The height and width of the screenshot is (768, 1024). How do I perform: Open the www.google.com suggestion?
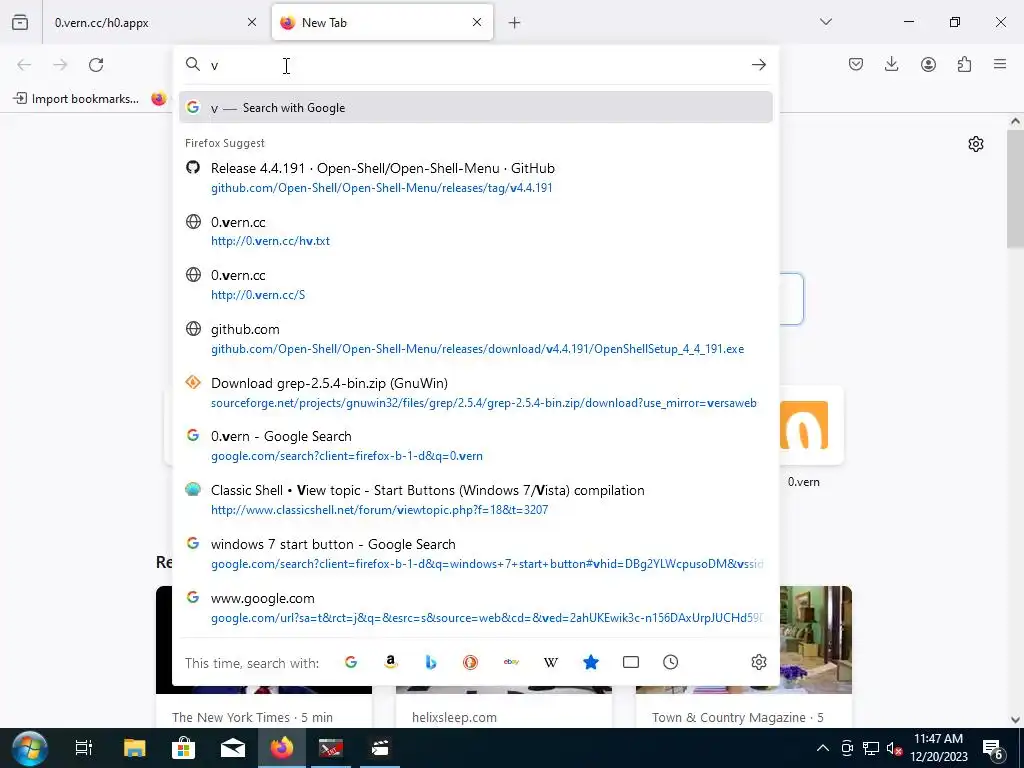pos(475,608)
